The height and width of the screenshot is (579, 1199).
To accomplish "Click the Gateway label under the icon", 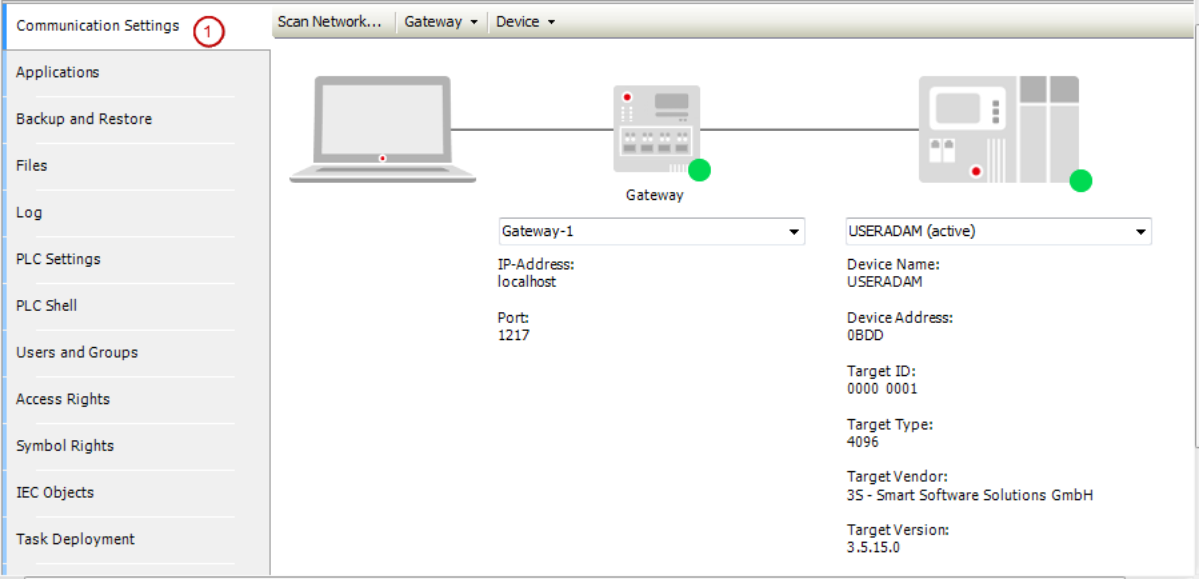I will [x=655, y=195].
